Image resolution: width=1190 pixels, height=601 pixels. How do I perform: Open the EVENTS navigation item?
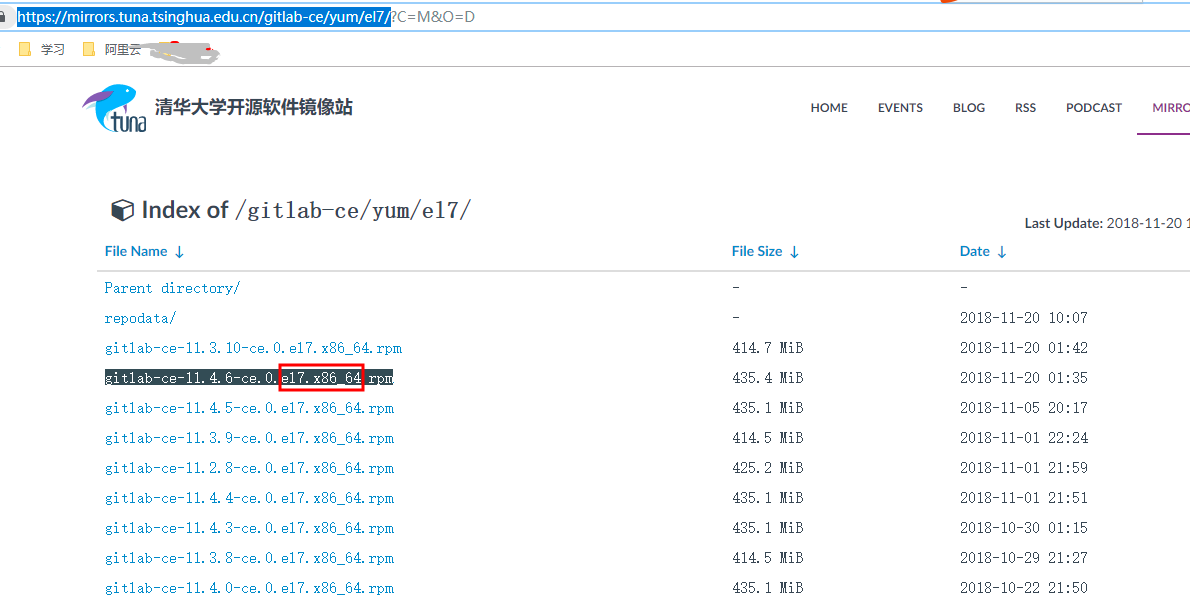pyautogui.click(x=900, y=108)
